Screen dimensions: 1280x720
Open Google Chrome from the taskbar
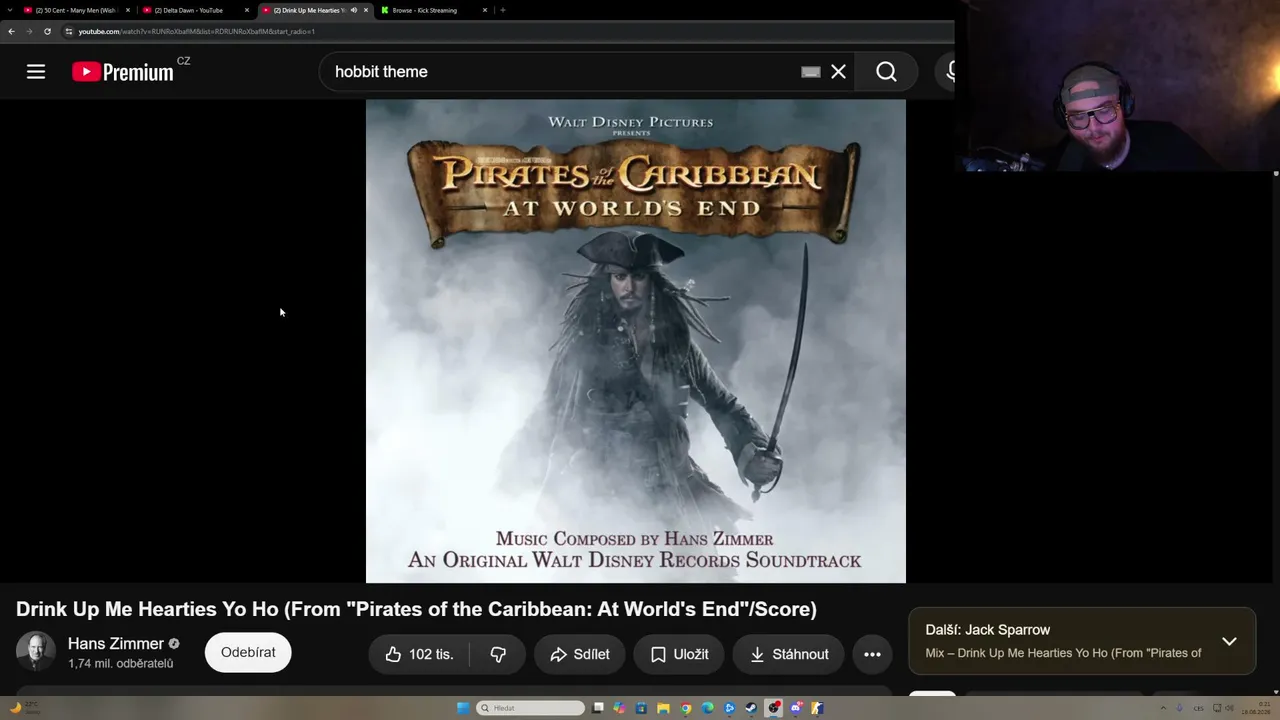click(x=686, y=708)
